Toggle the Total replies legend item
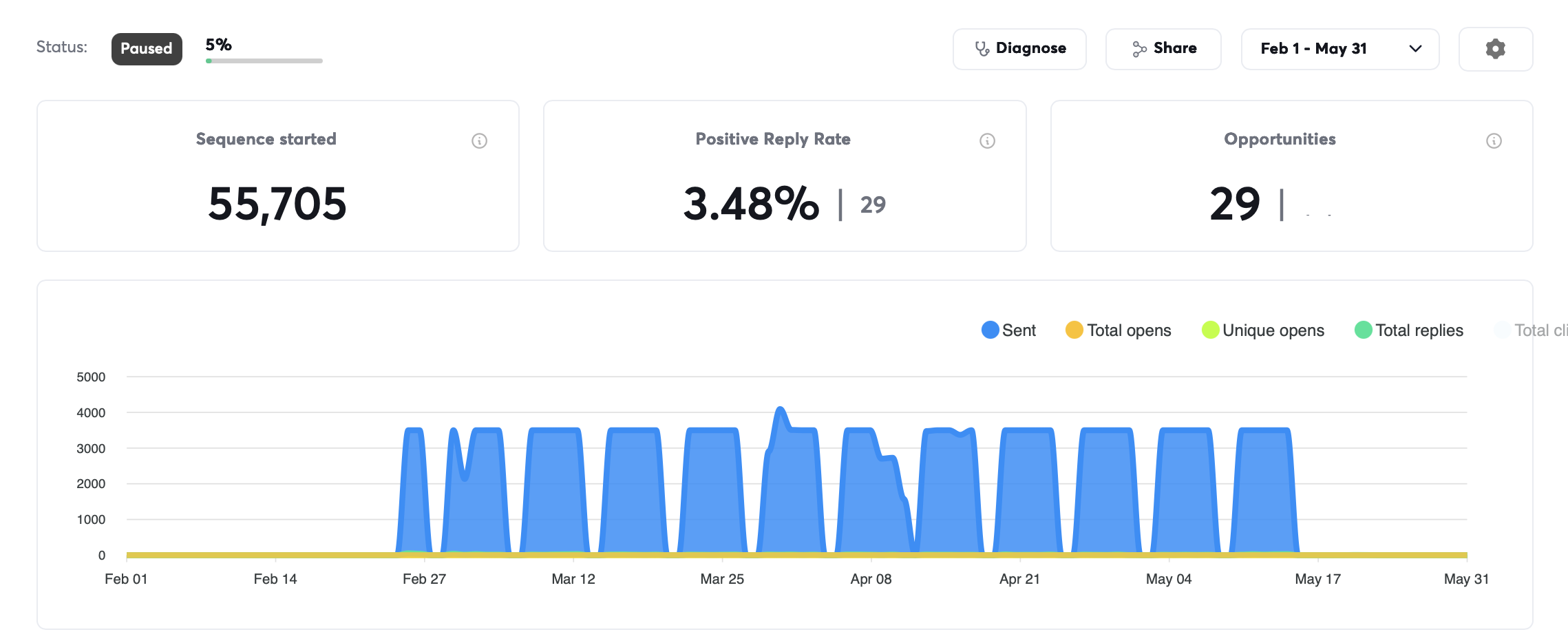Viewport: 1568px width, 643px height. 1408,330
